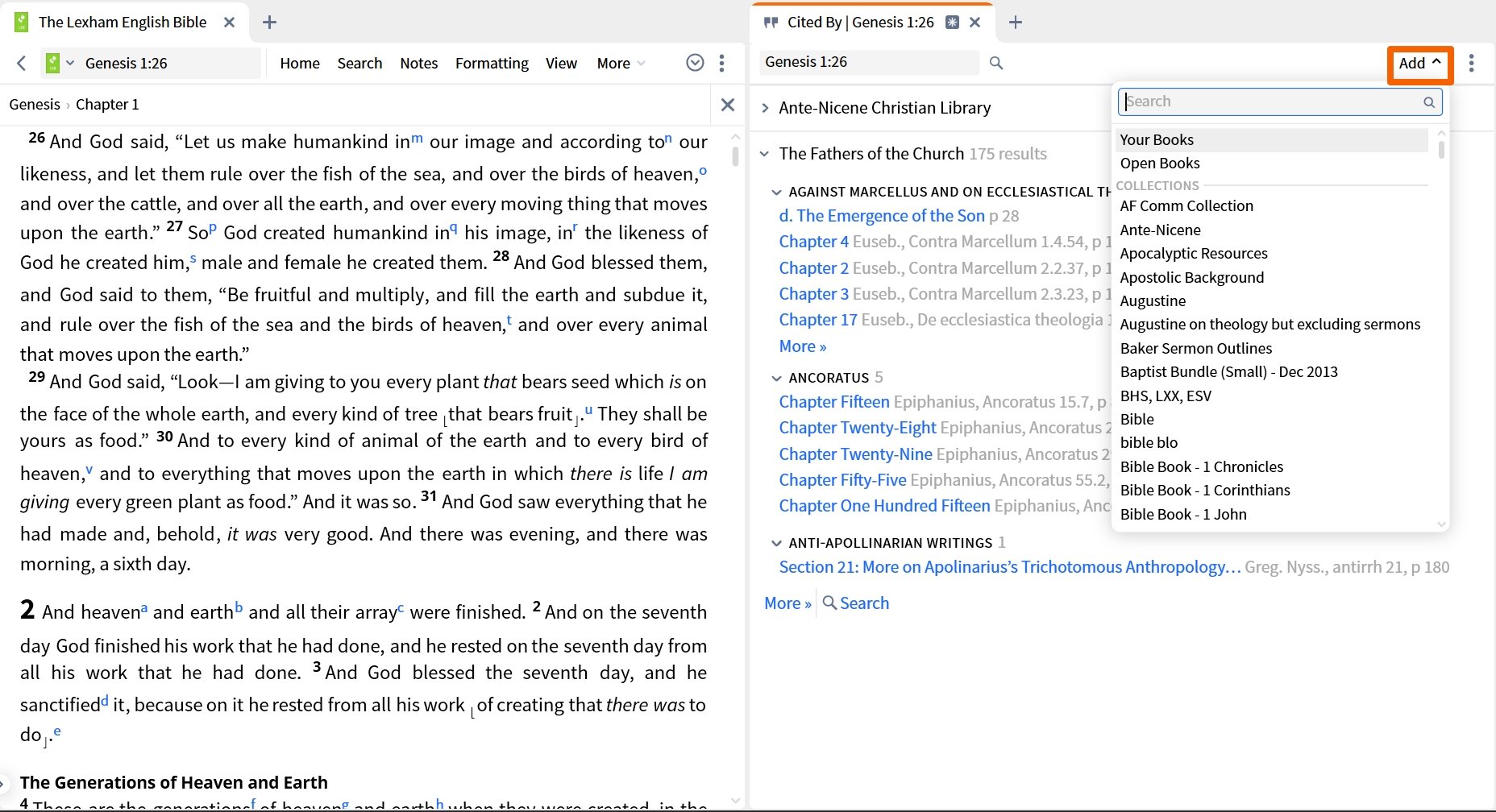Open the green Lexham Bible resource icon

(x=52, y=63)
